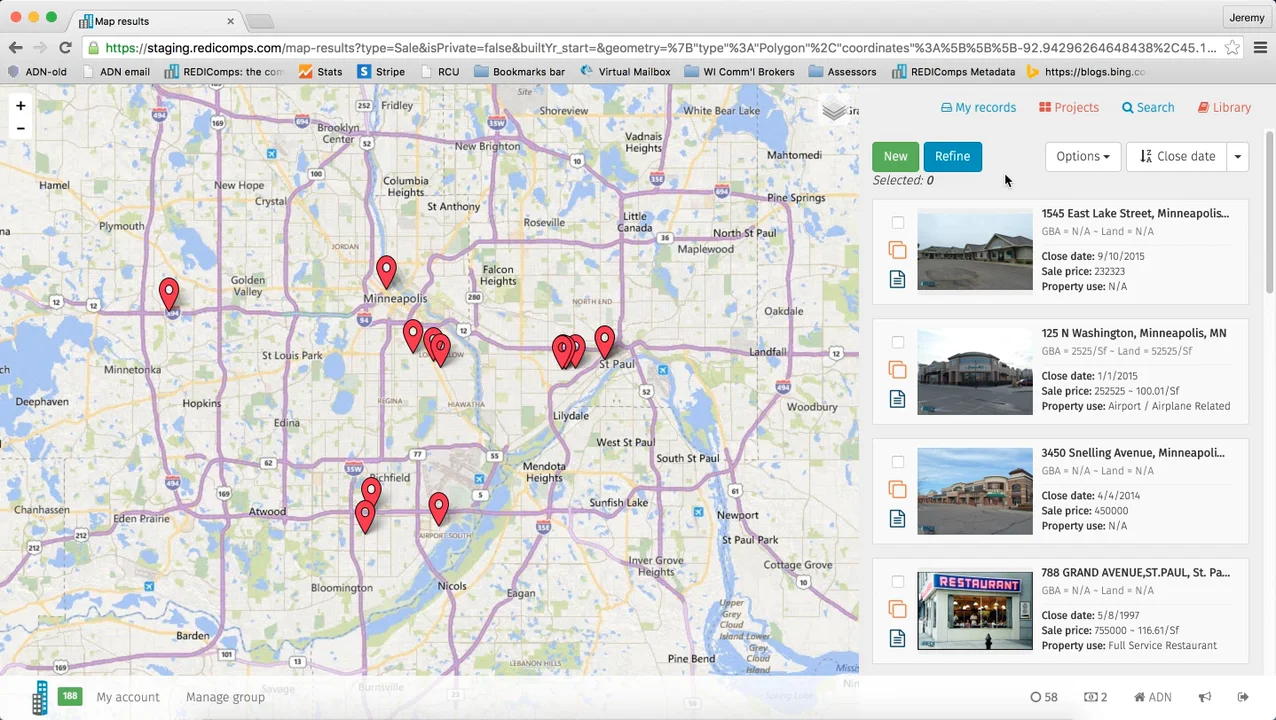
Task: Select the upper map pin in Richfield
Action: (x=371, y=491)
